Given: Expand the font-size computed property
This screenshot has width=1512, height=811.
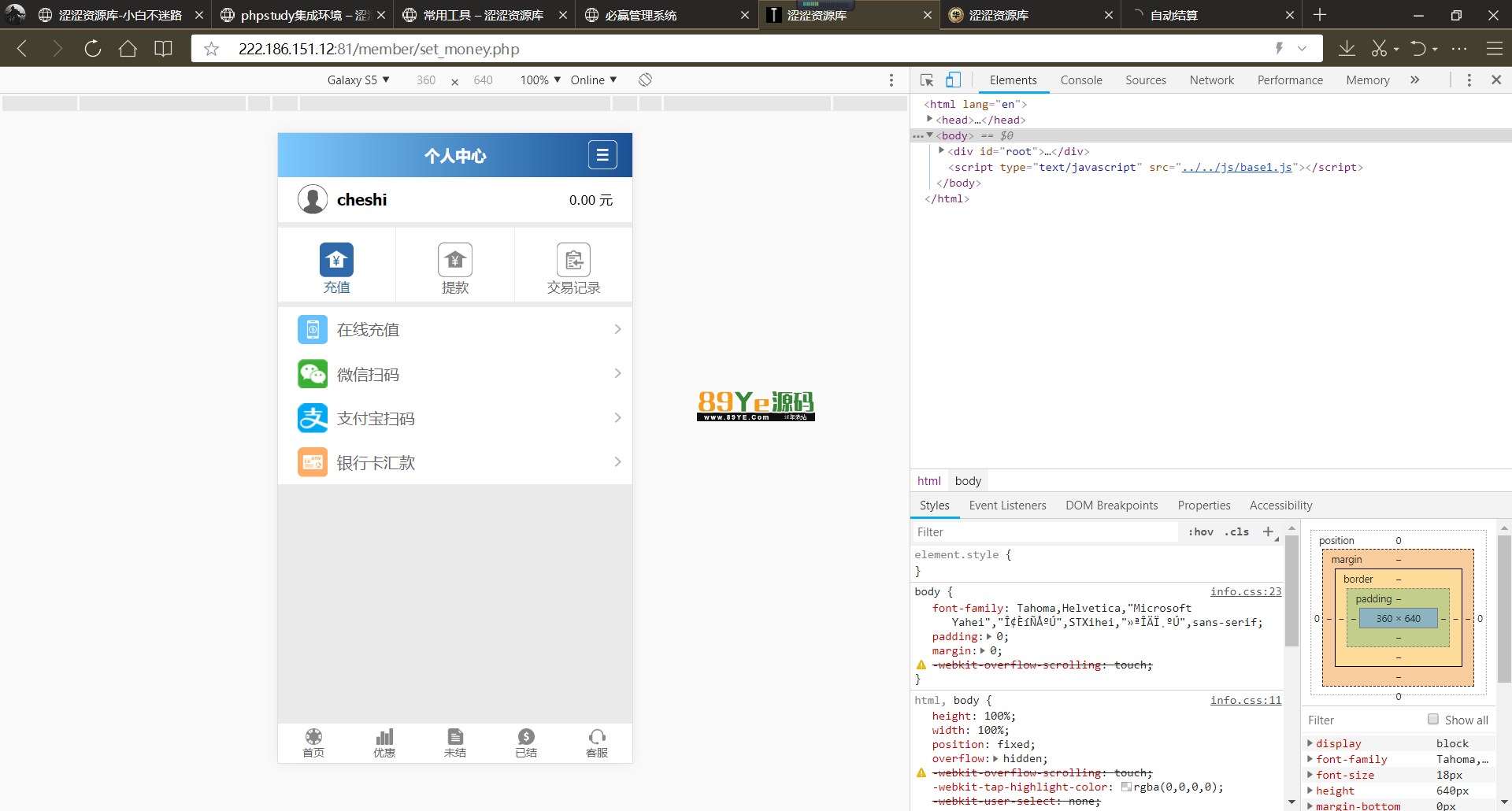Looking at the screenshot, I should (1310, 775).
